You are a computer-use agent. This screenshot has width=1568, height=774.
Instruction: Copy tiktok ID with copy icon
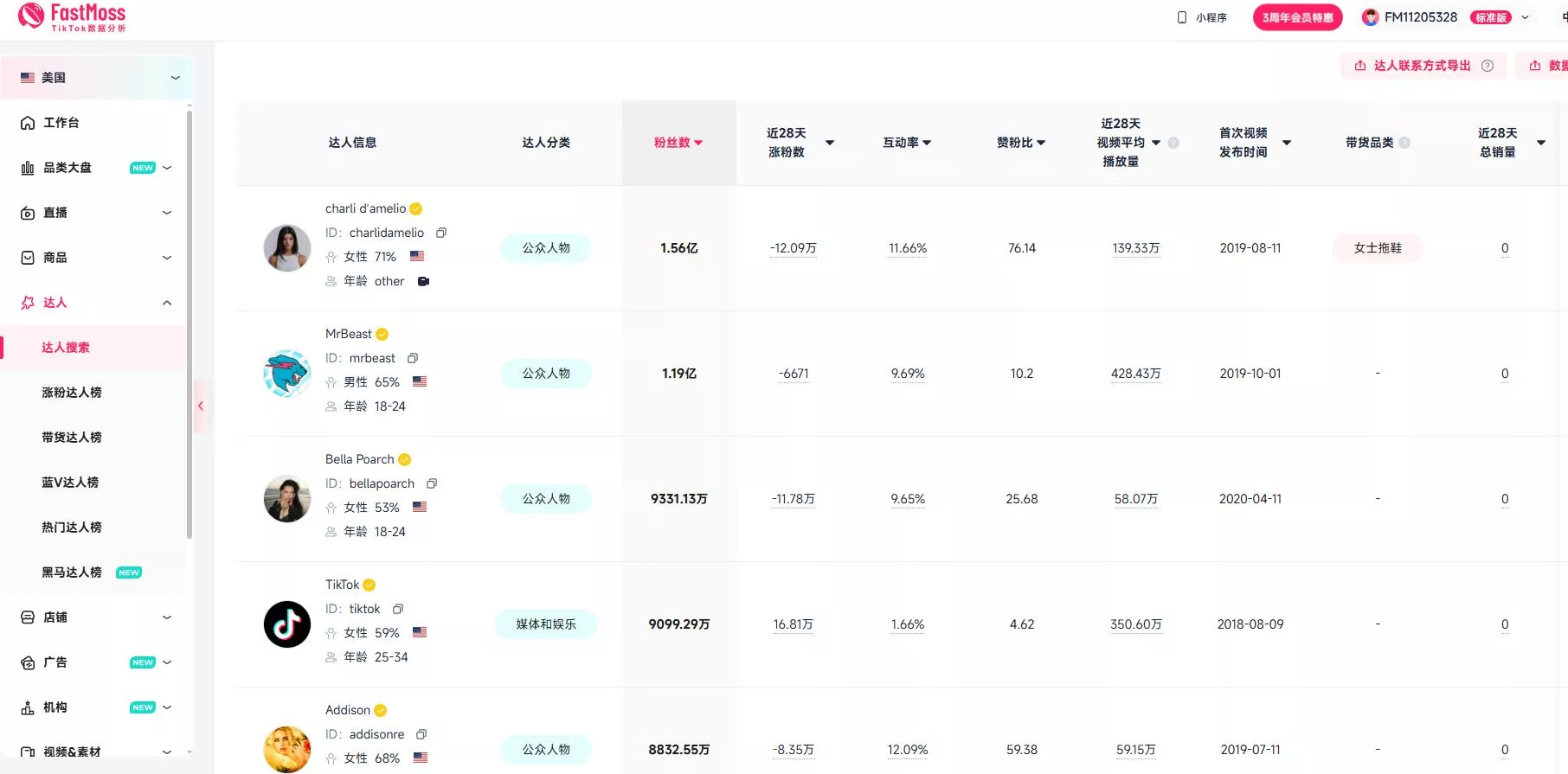pyautogui.click(x=398, y=609)
